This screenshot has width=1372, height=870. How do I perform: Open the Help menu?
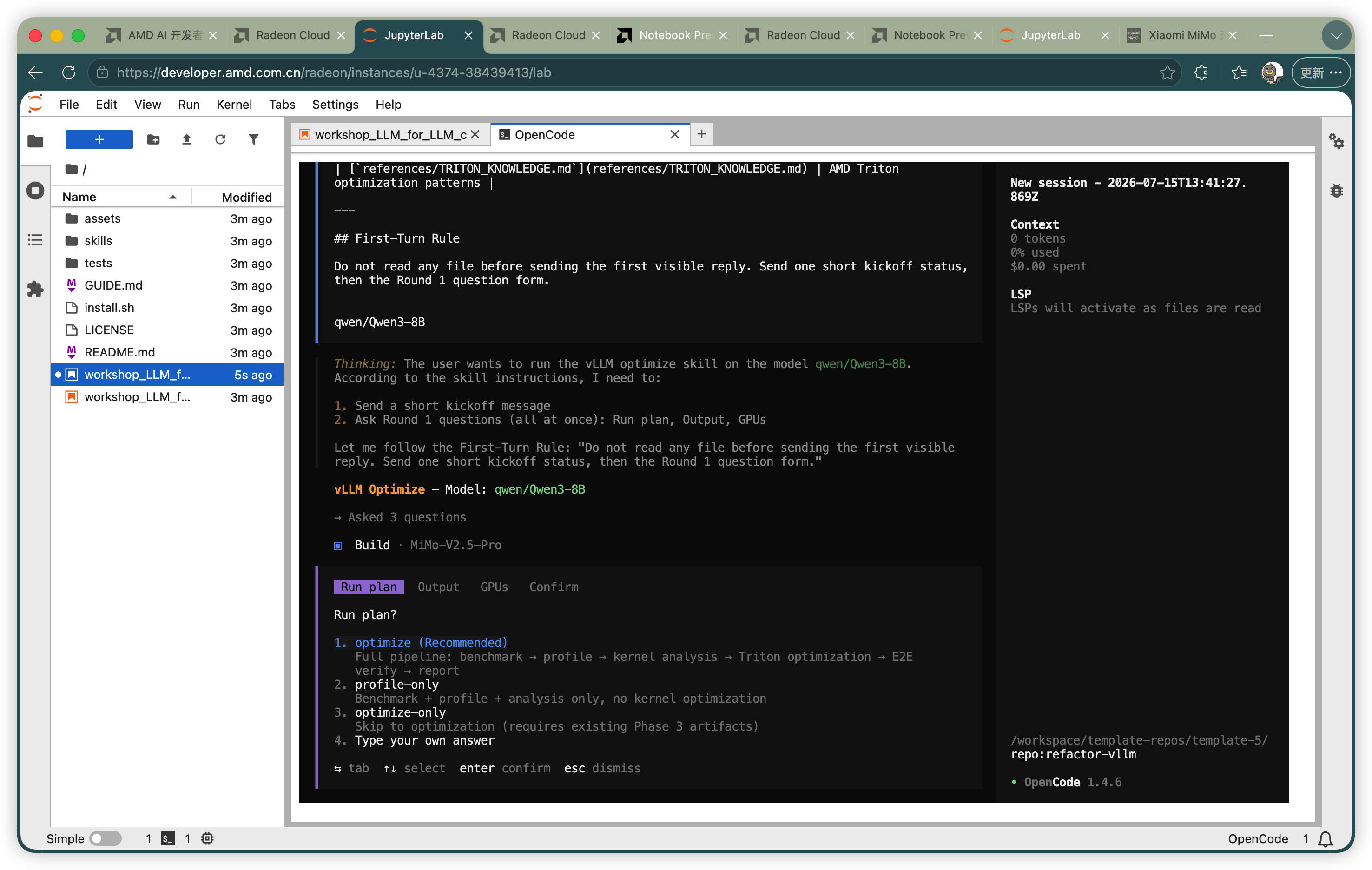point(388,104)
